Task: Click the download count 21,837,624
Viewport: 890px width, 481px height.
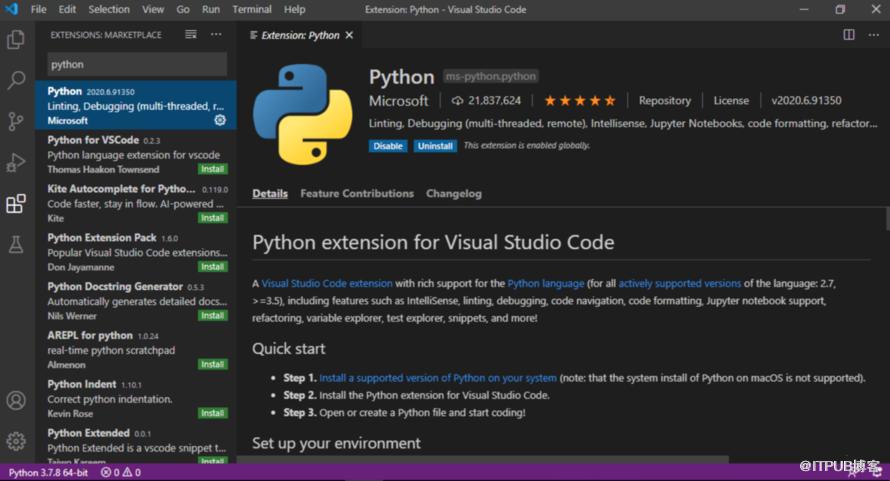Action: click(x=486, y=101)
